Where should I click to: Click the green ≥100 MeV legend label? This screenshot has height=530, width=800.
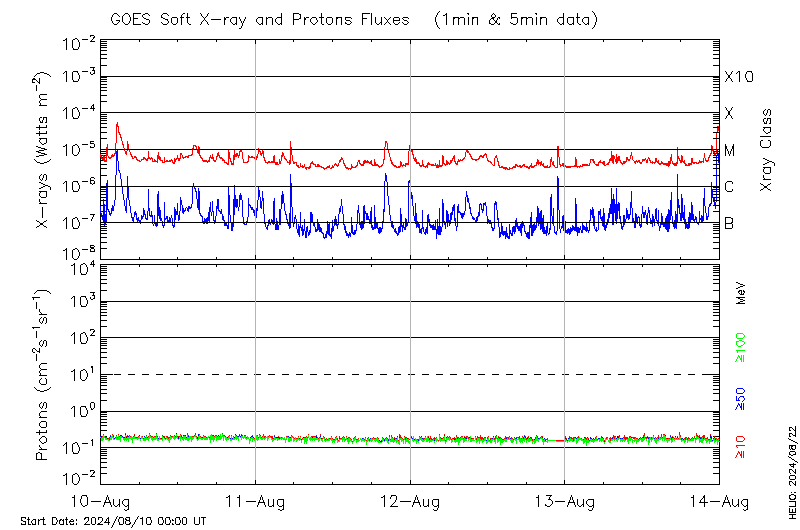click(741, 344)
